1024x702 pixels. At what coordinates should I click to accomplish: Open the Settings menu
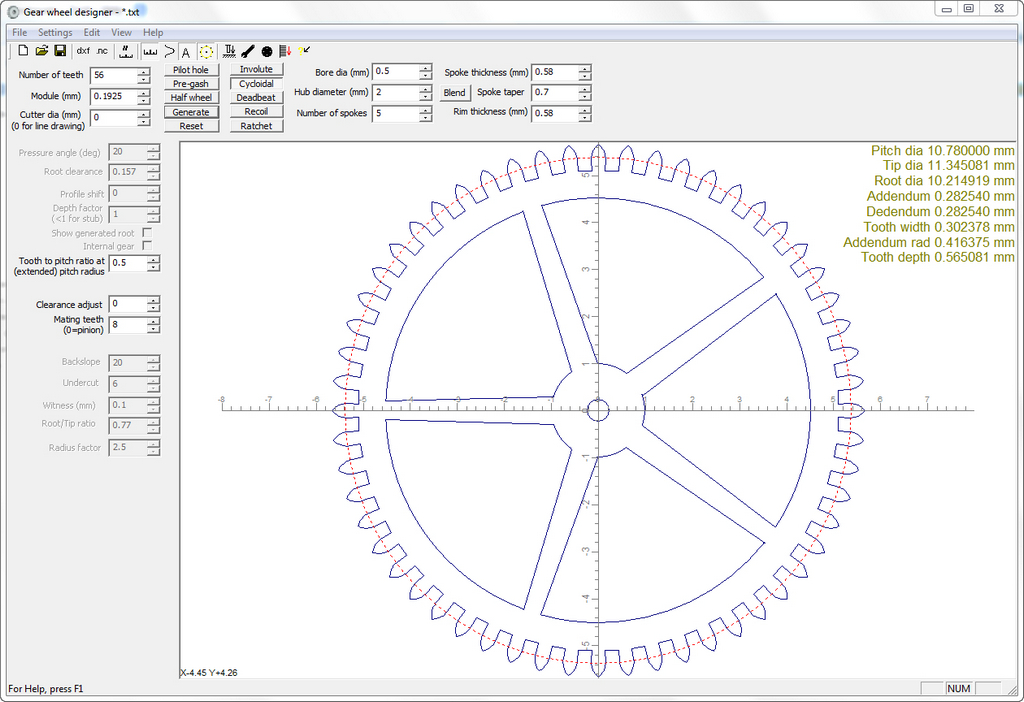pyautogui.click(x=55, y=33)
